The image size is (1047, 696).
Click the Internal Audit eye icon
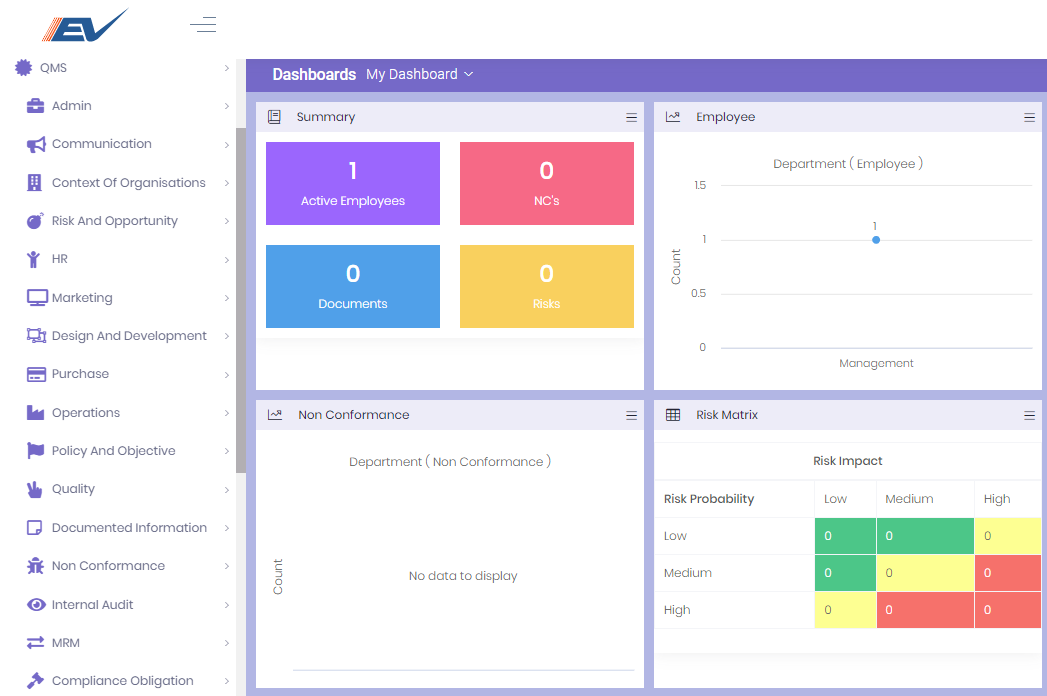pyautogui.click(x=36, y=605)
